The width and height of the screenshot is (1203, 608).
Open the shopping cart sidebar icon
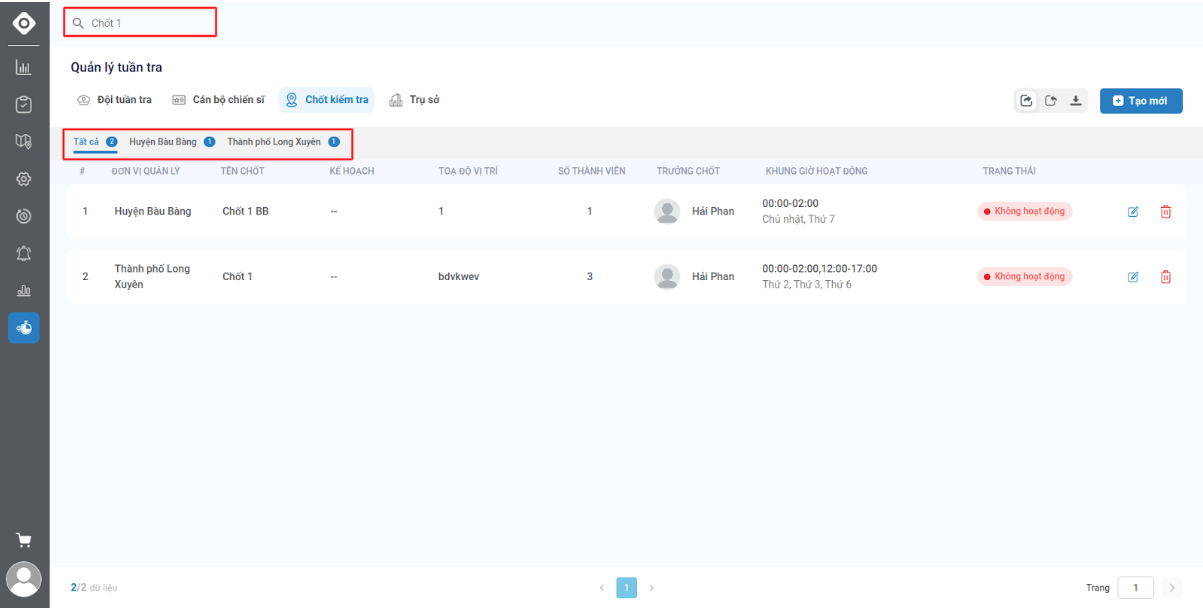pyautogui.click(x=24, y=541)
